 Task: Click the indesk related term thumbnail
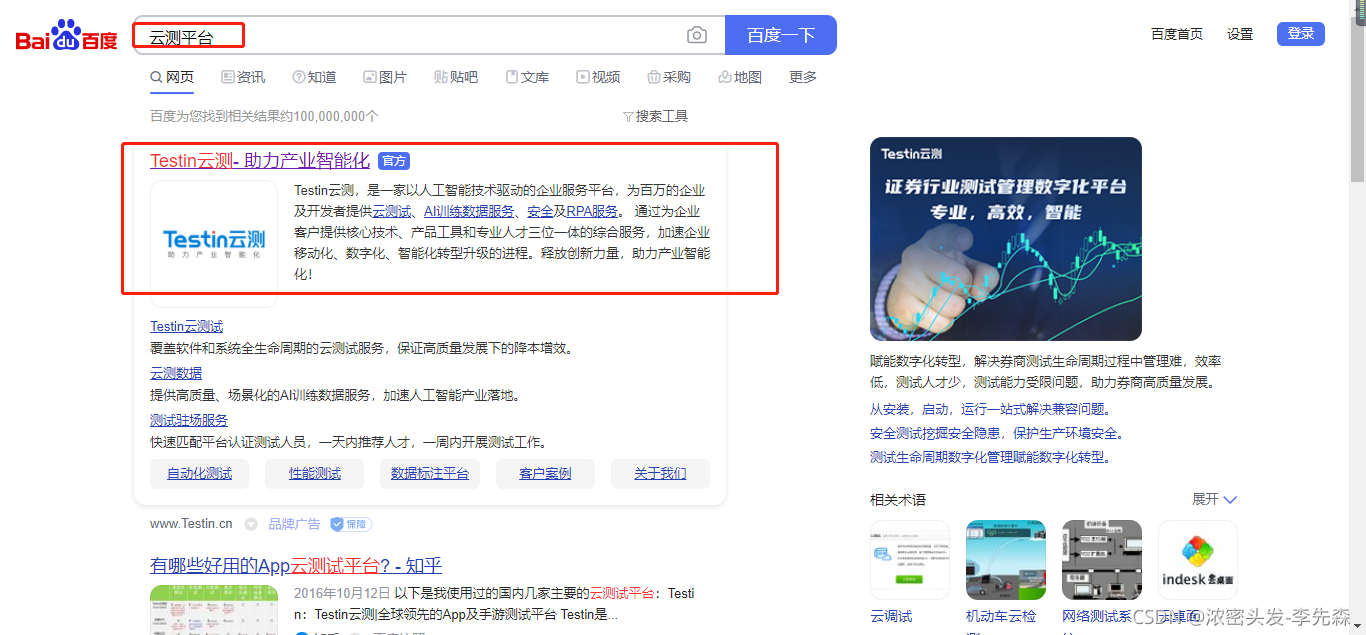tap(1198, 560)
